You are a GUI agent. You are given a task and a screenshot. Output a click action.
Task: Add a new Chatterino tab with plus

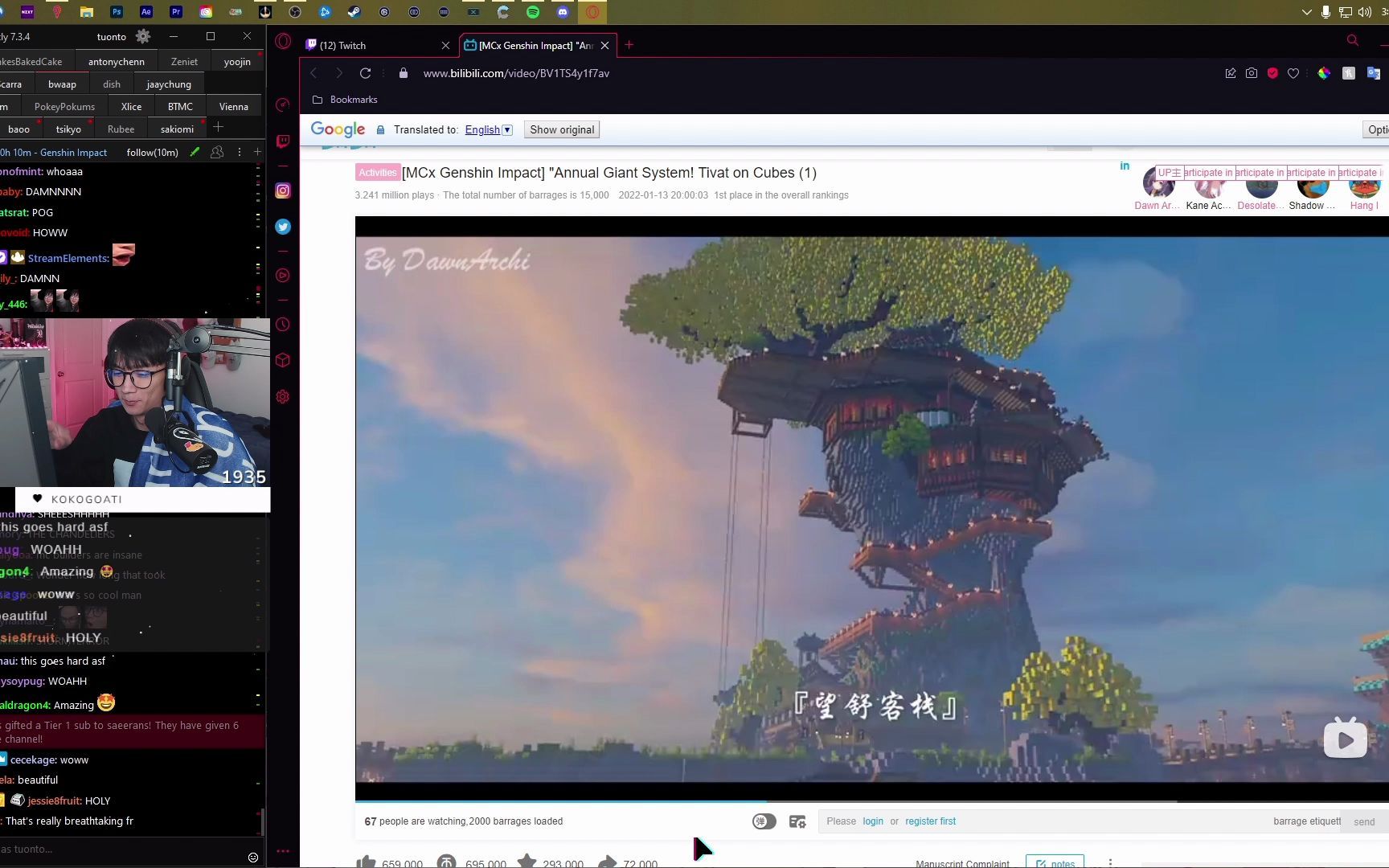click(x=218, y=128)
